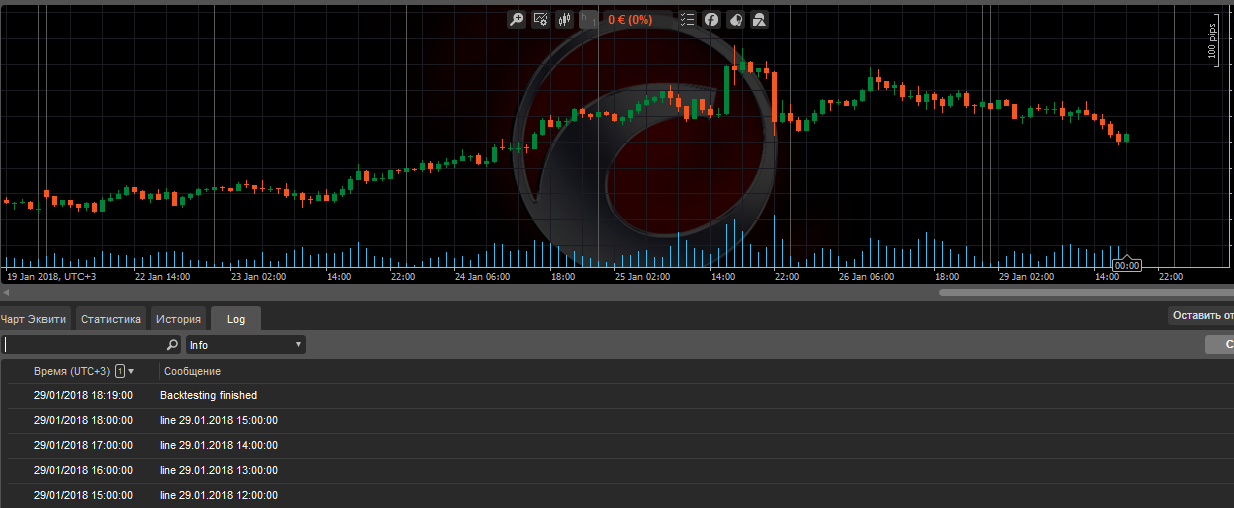This screenshot has height=508, width=1234.
Task: Open the checklist viewing options icon
Action: pyautogui.click(x=687, y=19)
